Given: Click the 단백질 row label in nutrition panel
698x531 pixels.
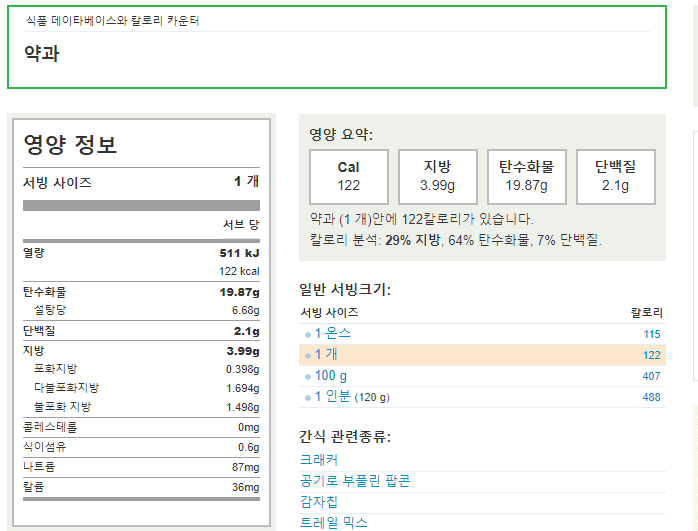Looking at the screenshot, I should [39, 331].
